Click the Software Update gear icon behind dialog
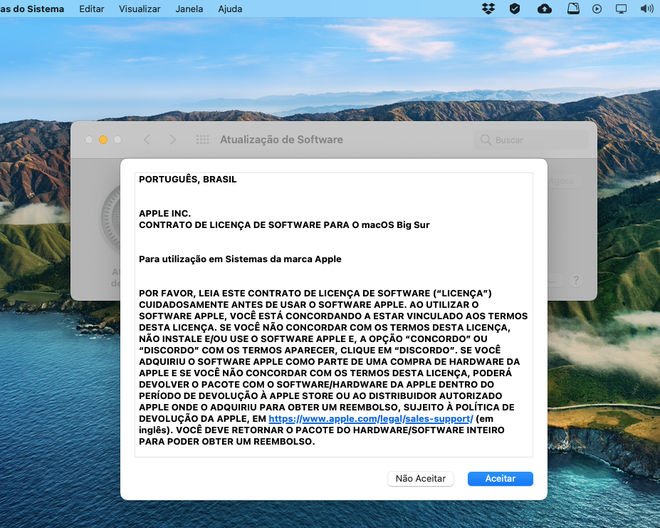The width and height of the screenshot is (660, 528). coord(110,219)
